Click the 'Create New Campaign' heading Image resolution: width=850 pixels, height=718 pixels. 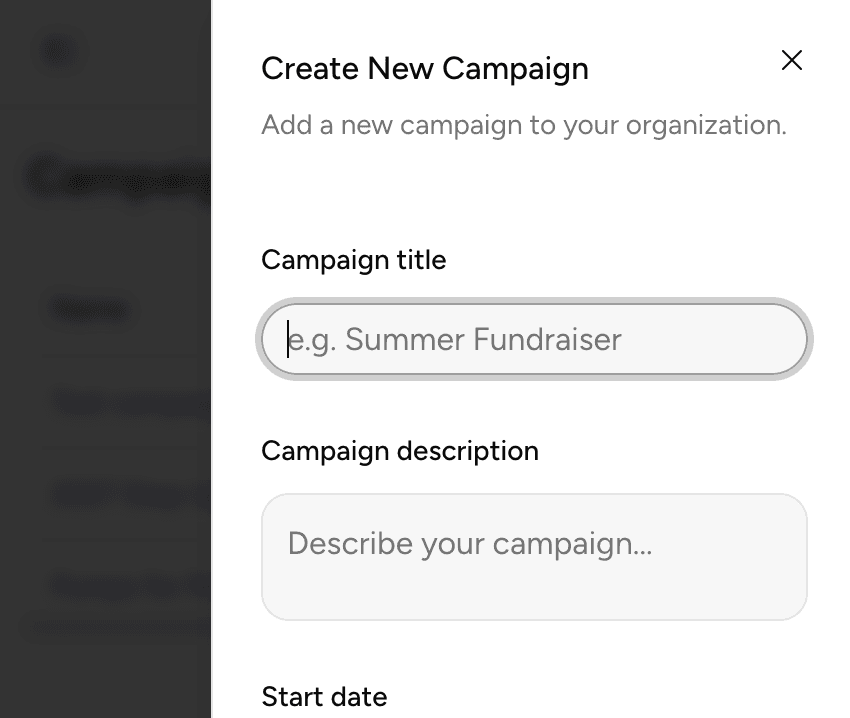tap(424, 69)
